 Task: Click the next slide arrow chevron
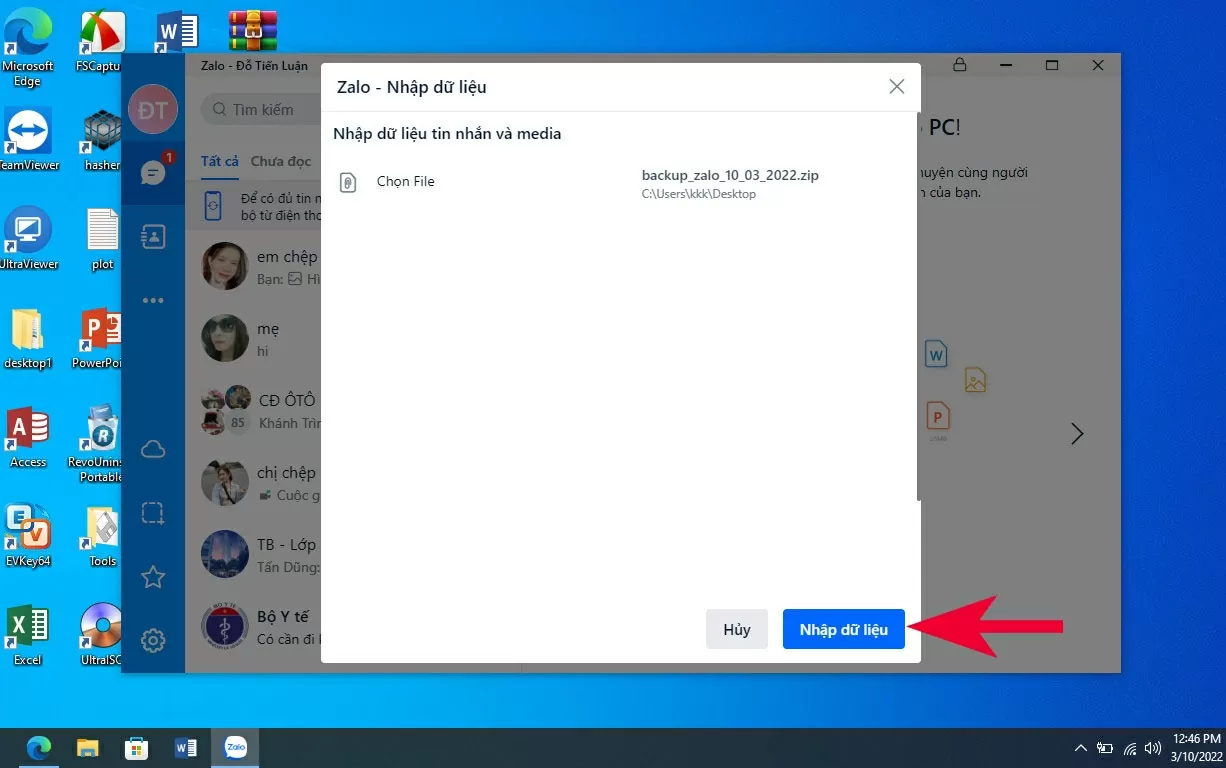[1077, 434]
